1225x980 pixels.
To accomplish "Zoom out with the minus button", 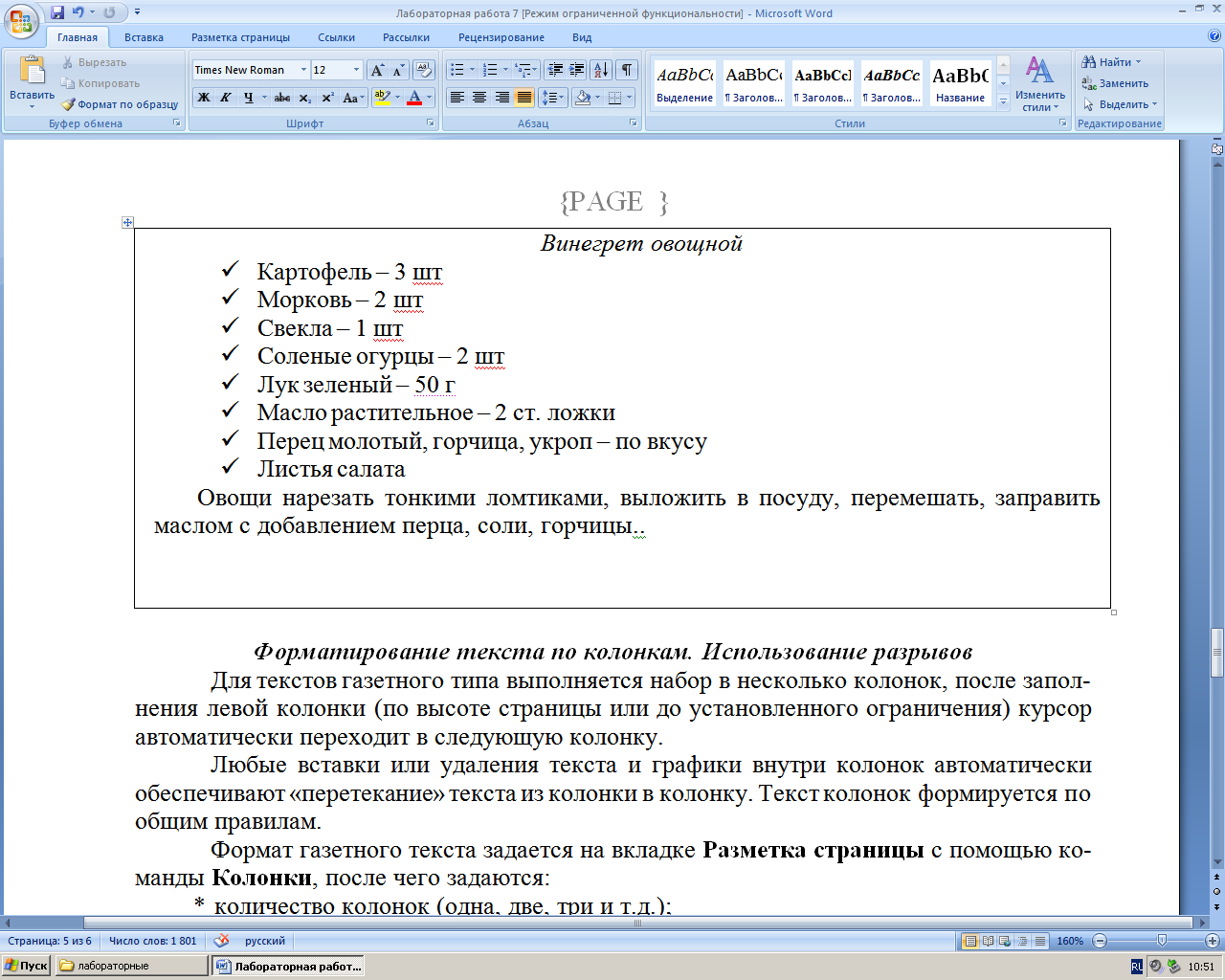I will click(x=1100, y=941).
